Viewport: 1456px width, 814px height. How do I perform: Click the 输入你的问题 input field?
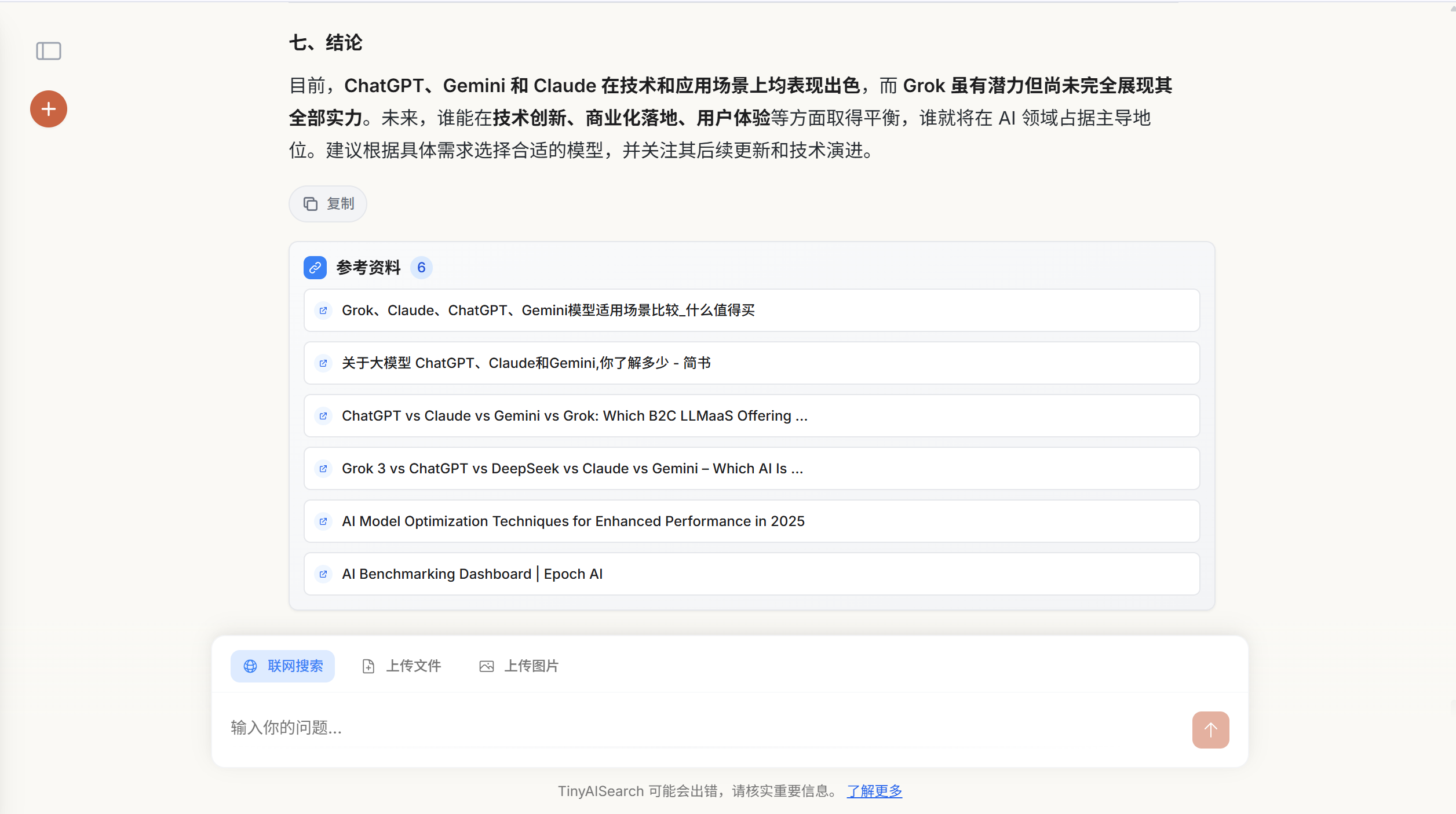pyautogui.click(x=695, y=728)
